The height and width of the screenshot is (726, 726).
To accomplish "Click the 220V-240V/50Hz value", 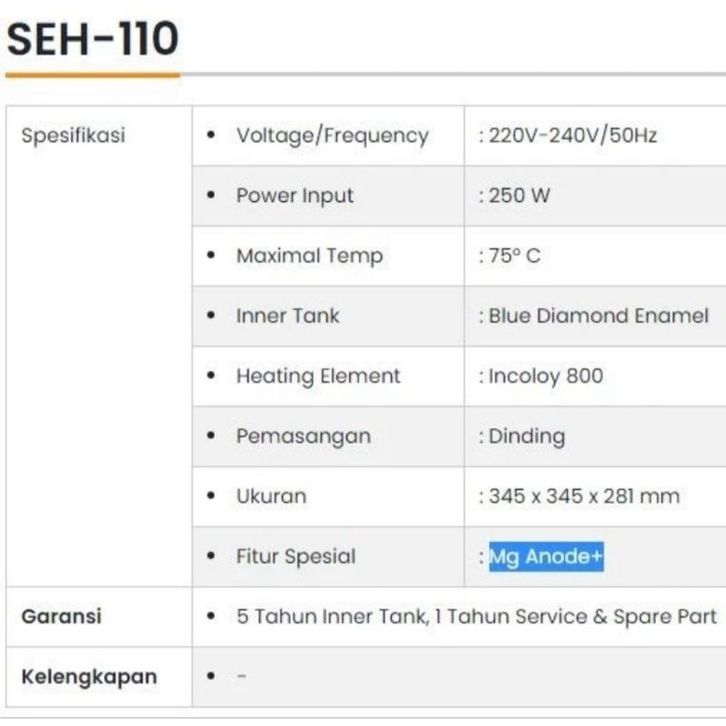I will tap(572, 136).
